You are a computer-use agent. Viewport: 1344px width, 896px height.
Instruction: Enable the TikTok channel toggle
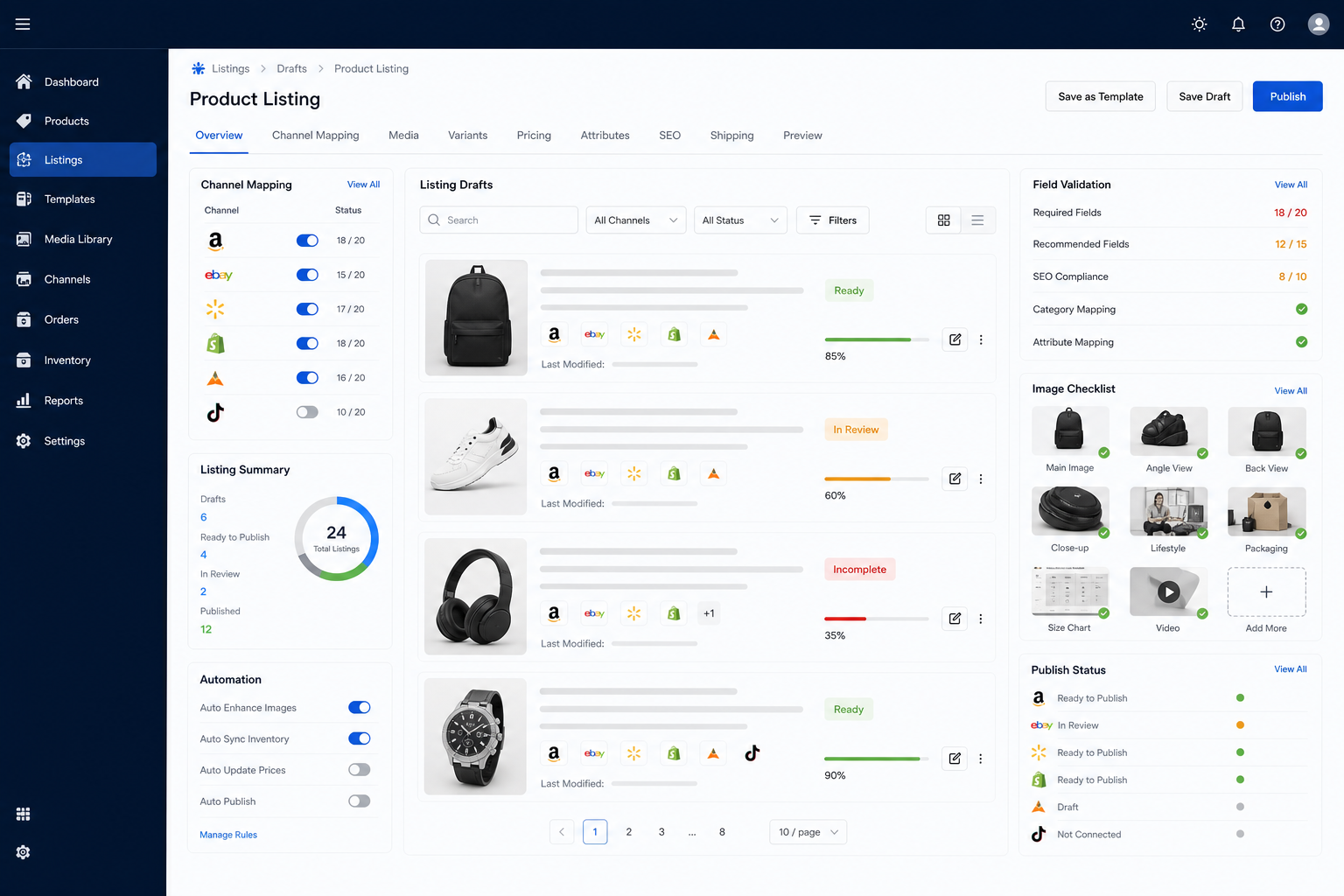click(x=307, y=412)
